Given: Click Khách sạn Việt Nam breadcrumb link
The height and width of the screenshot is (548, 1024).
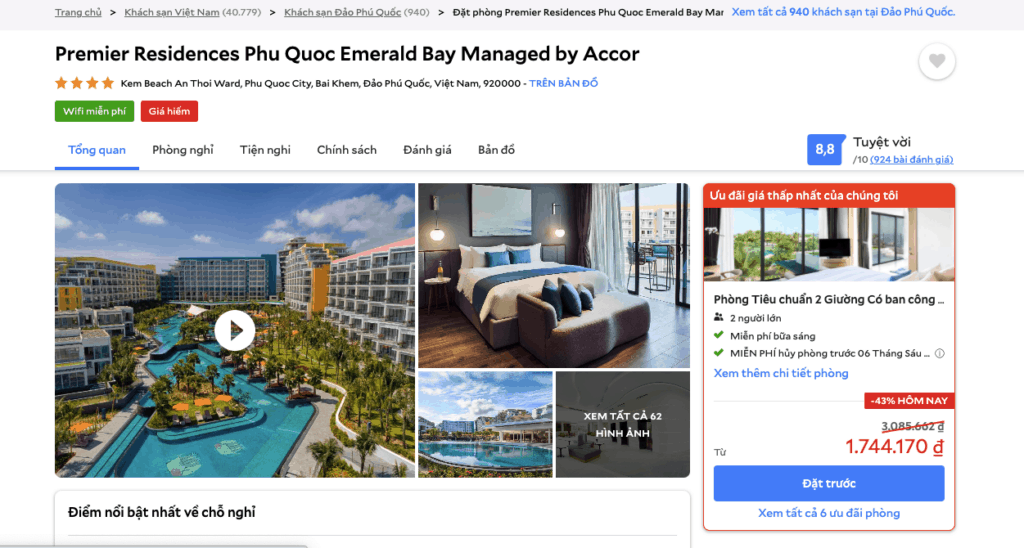Looking at the screenshot, I should coord(172,12).
